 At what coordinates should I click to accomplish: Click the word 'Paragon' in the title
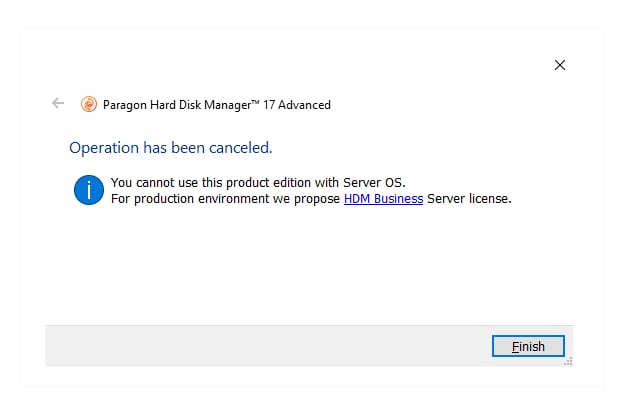click(x=125, y=105)
